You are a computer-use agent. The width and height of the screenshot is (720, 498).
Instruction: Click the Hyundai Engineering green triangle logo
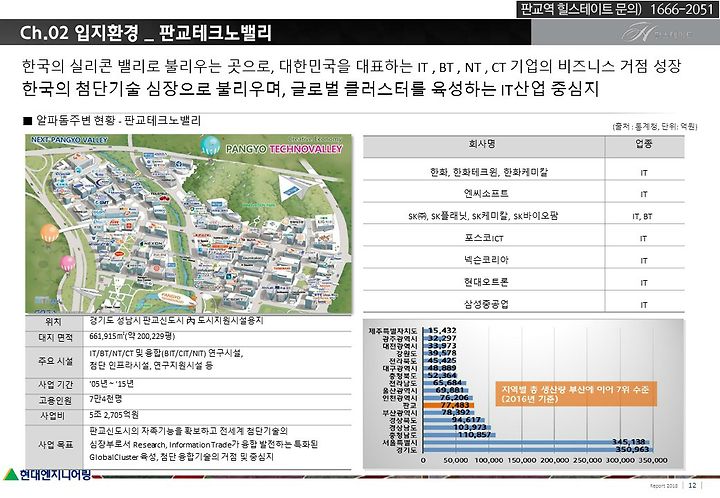coord(11,474)
